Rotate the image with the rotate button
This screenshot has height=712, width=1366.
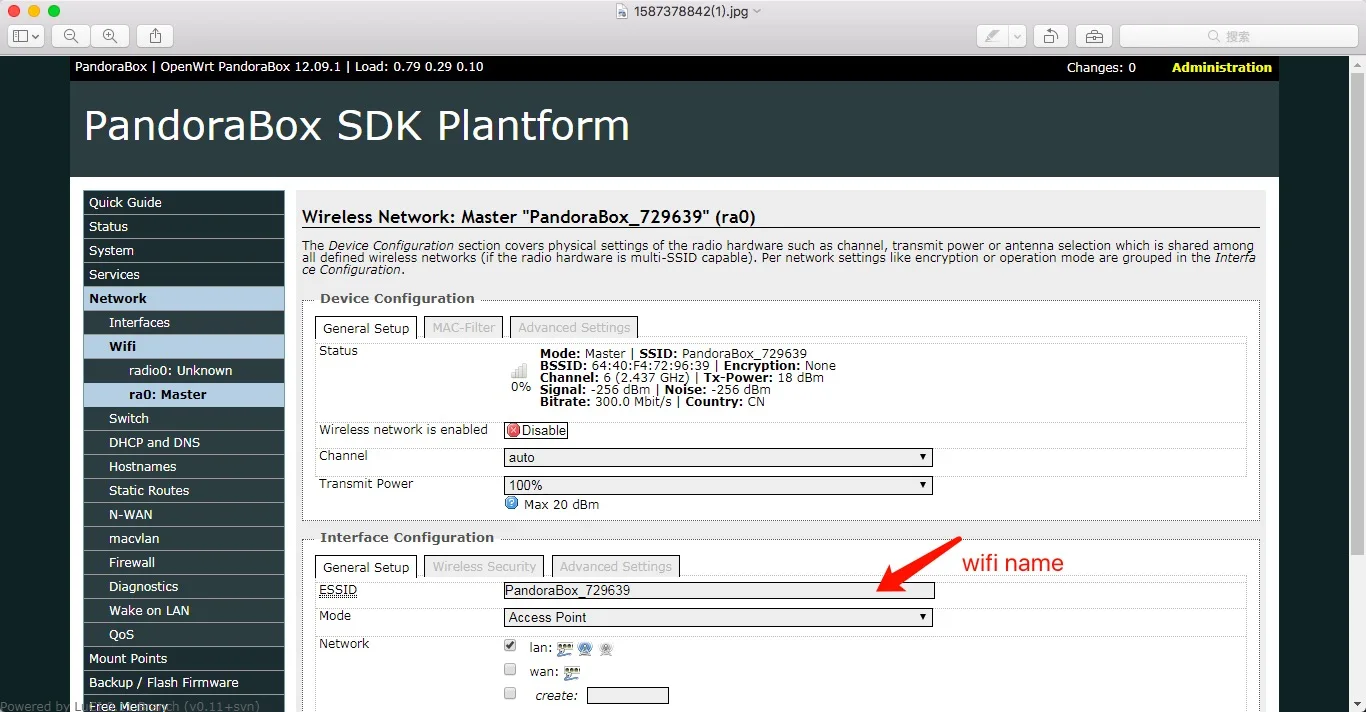coord(1051,36)
